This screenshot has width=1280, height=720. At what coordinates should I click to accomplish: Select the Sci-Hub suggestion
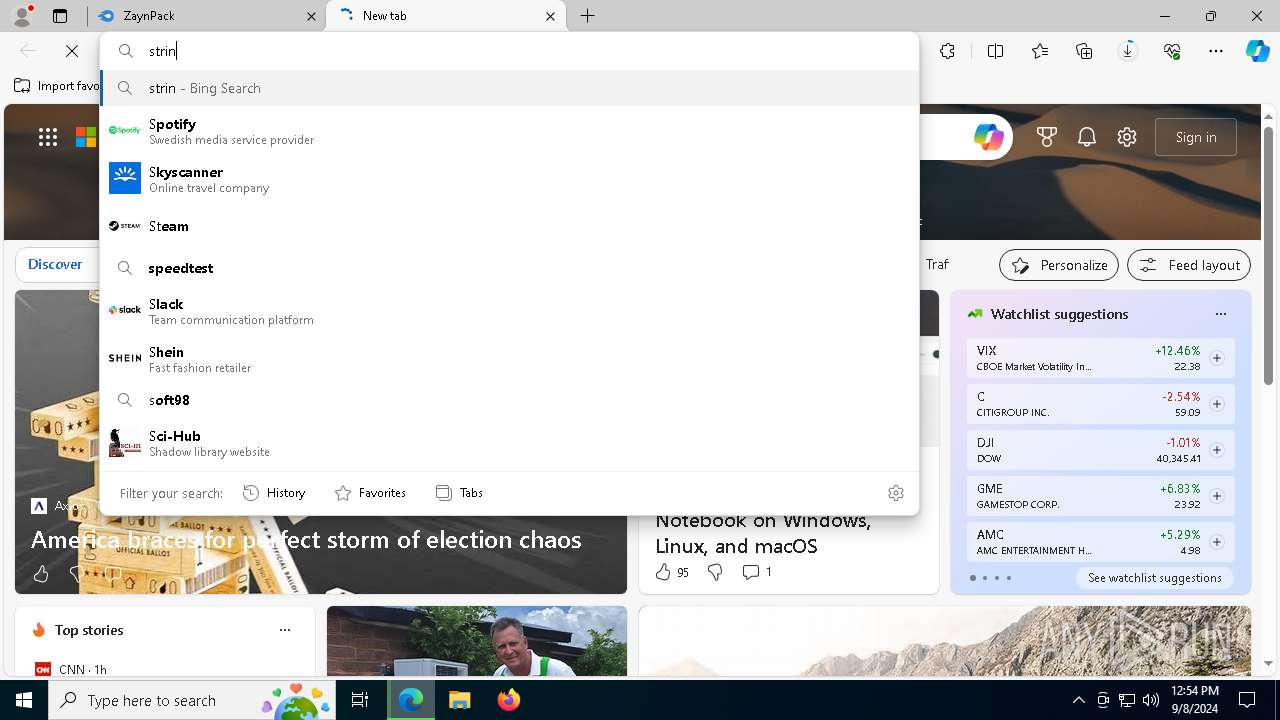(509, 443)
